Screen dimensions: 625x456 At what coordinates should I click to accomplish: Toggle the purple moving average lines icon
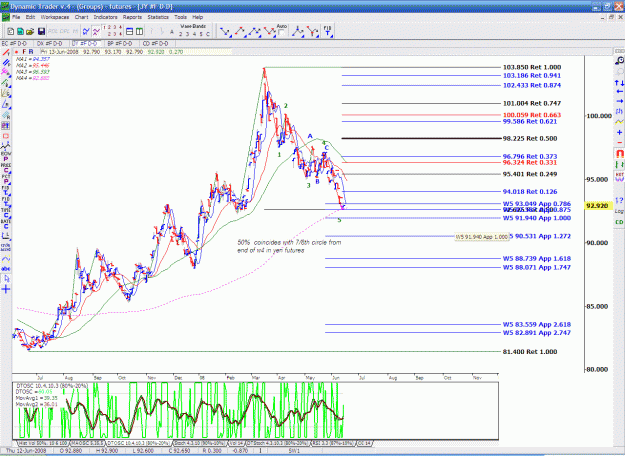[96, 31]
